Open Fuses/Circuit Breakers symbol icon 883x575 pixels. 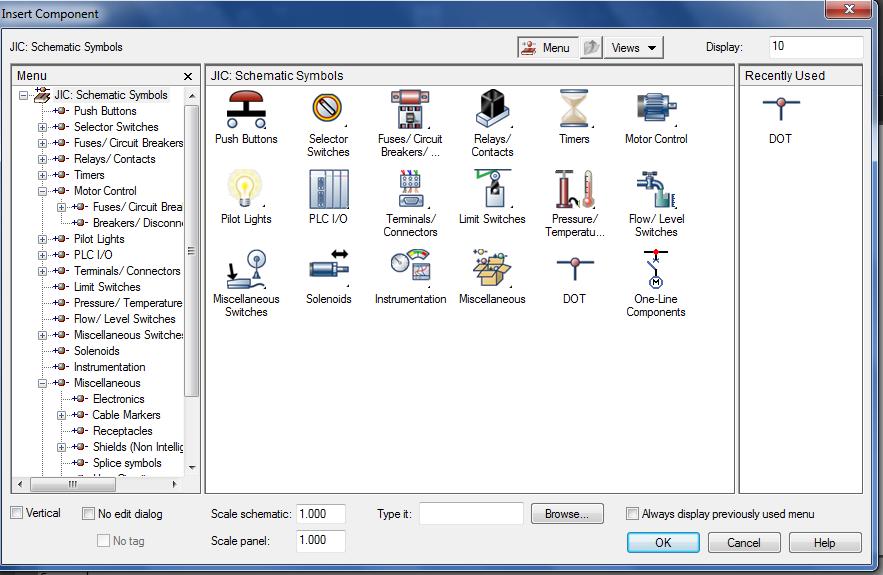pyautogui.click(x=410, y=108)
